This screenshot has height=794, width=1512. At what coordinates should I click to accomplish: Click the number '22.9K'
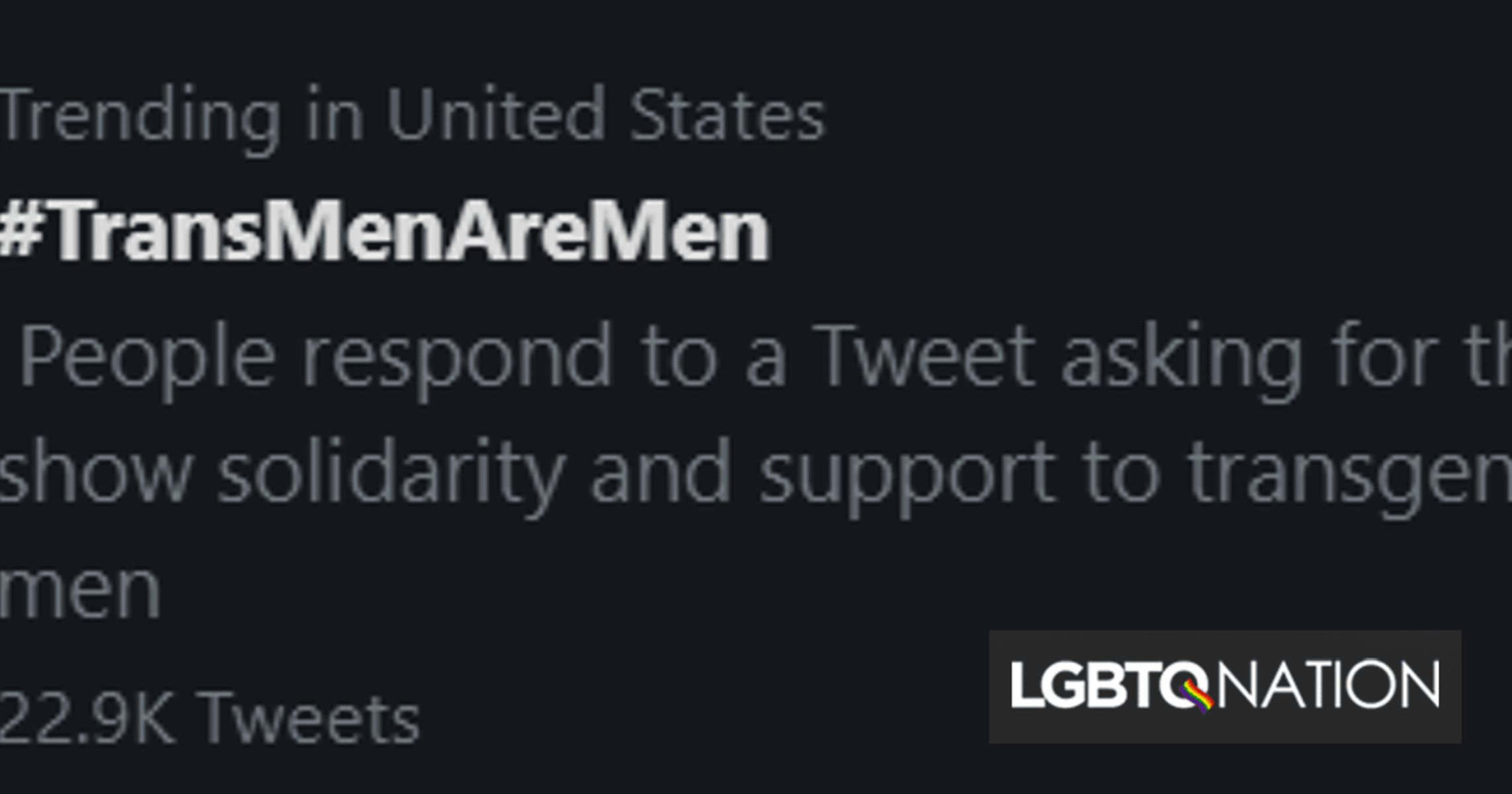86,719
